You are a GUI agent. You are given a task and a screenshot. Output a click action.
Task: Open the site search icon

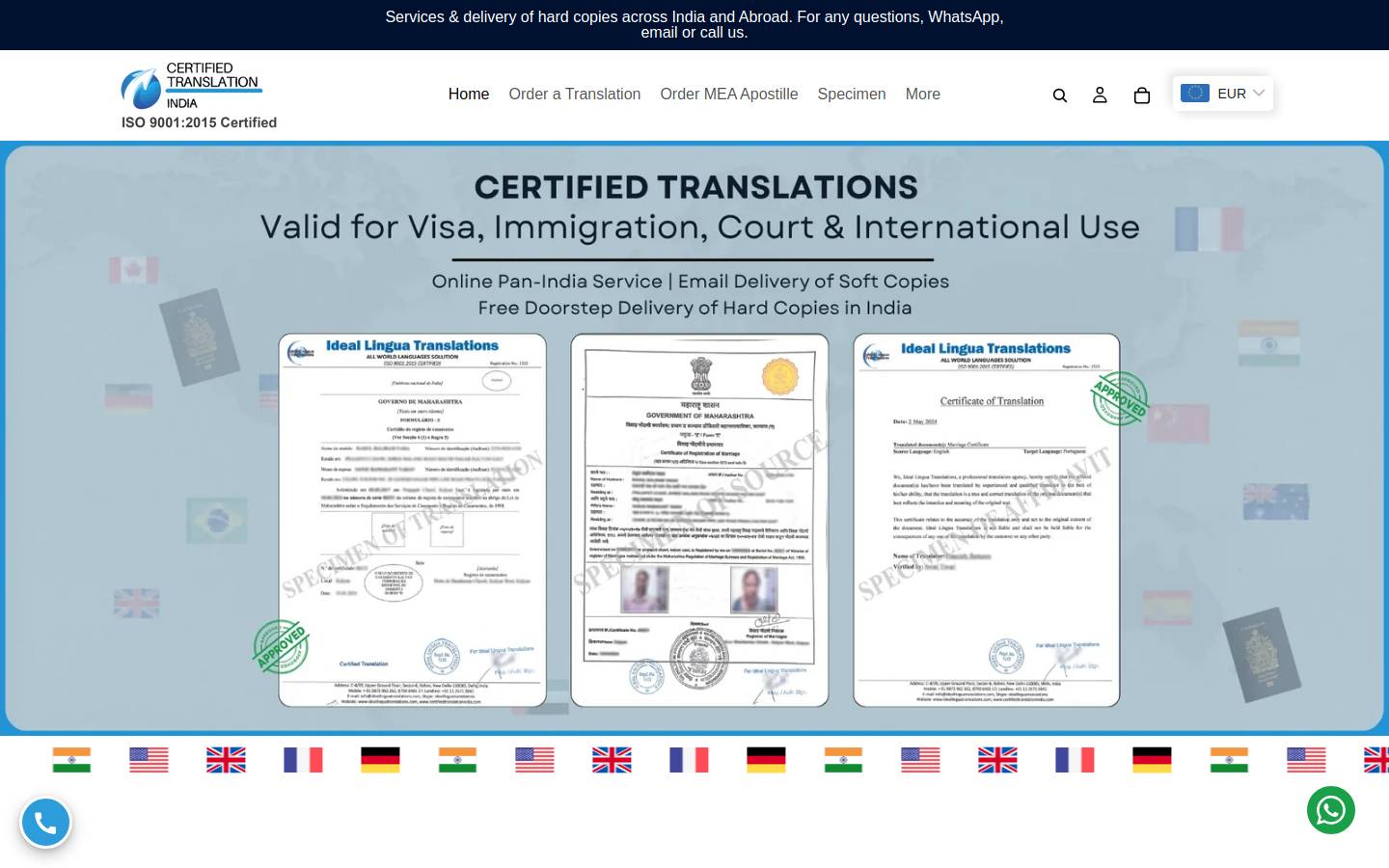coord(1059,95)
